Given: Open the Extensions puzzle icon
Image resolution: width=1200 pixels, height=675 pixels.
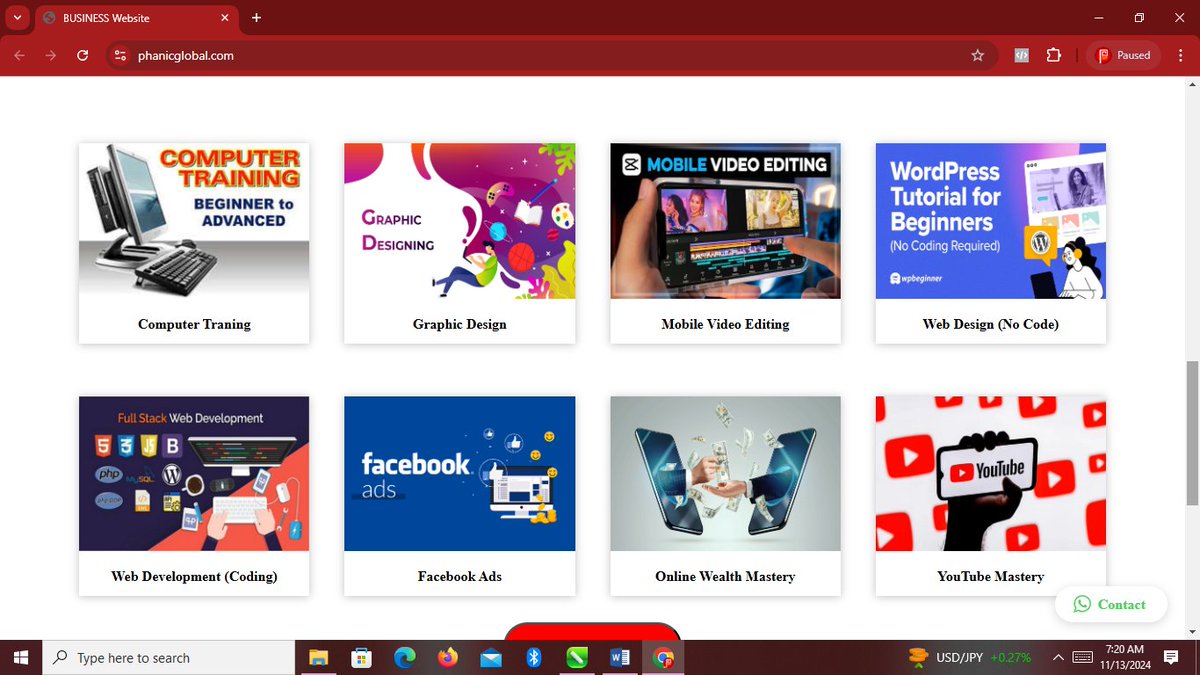Looking at the screenshot, I should pyautogui.click(x=1053, y=56).
